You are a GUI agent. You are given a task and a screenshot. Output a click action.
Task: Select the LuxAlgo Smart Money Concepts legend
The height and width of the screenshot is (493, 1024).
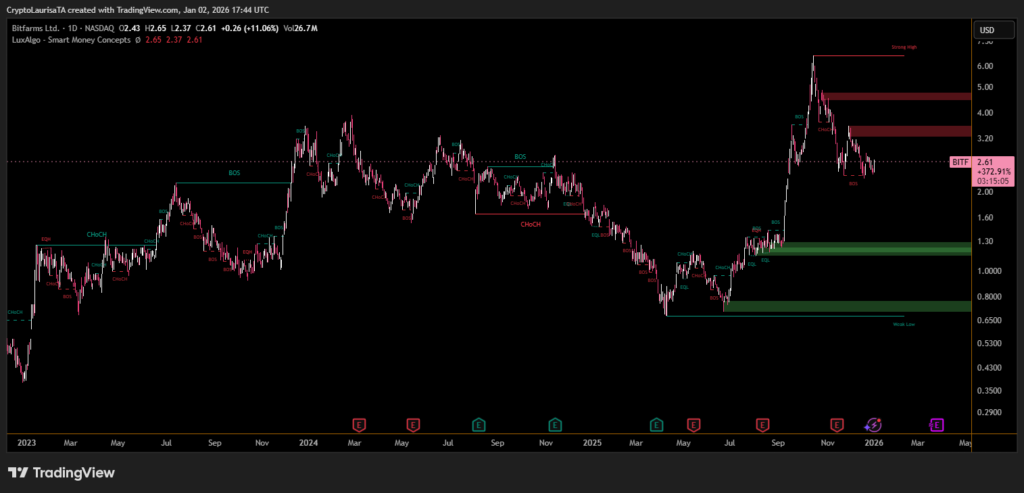(70, 39)
